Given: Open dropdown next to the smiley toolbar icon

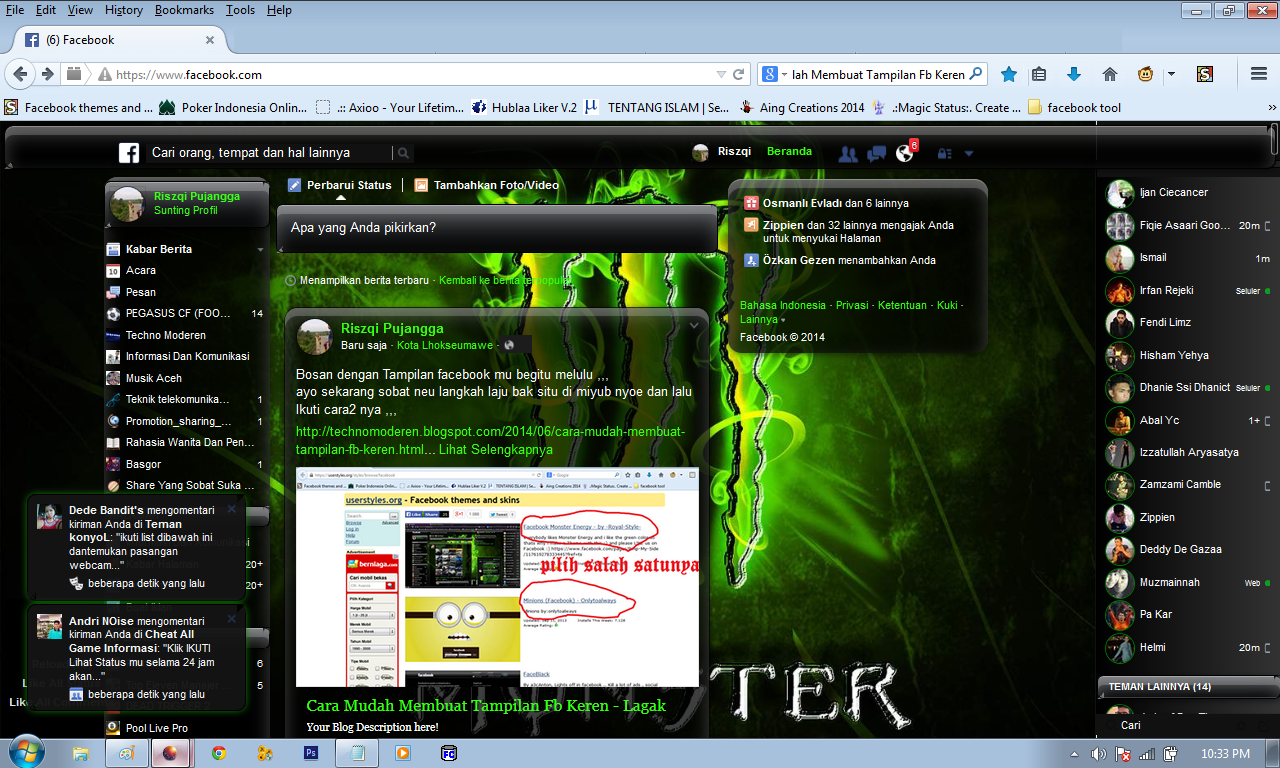Looking at the screenshot, I should pos(1171,74).
